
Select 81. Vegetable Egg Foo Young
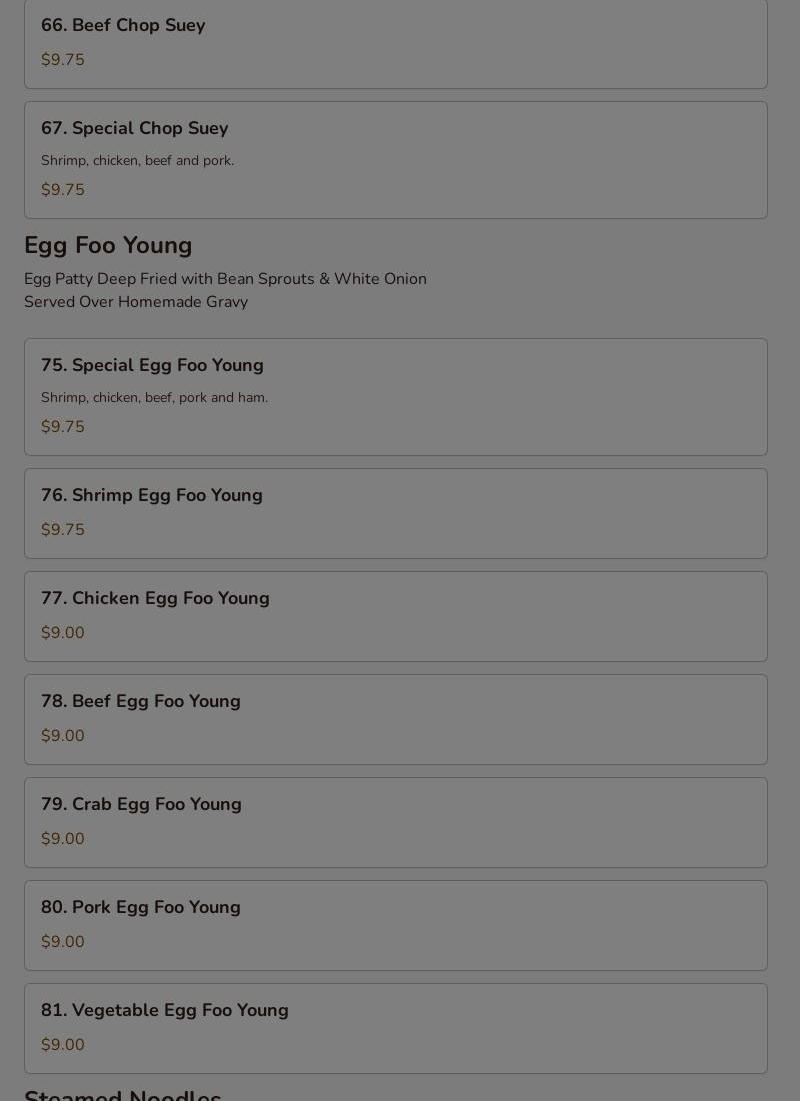click(x=395, y=1029)
